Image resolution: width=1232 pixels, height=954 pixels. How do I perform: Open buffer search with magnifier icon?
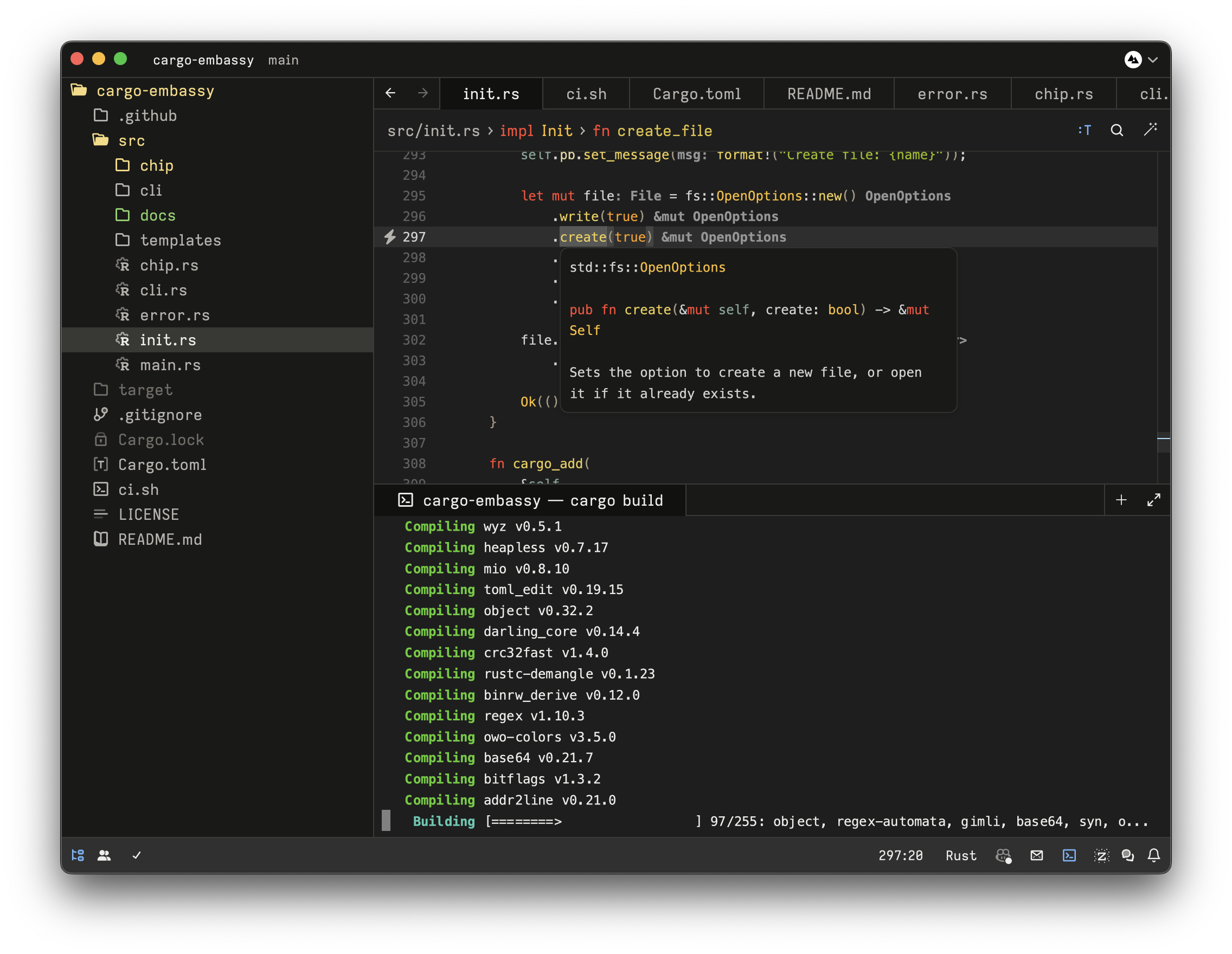click(x=1116, y=130)
